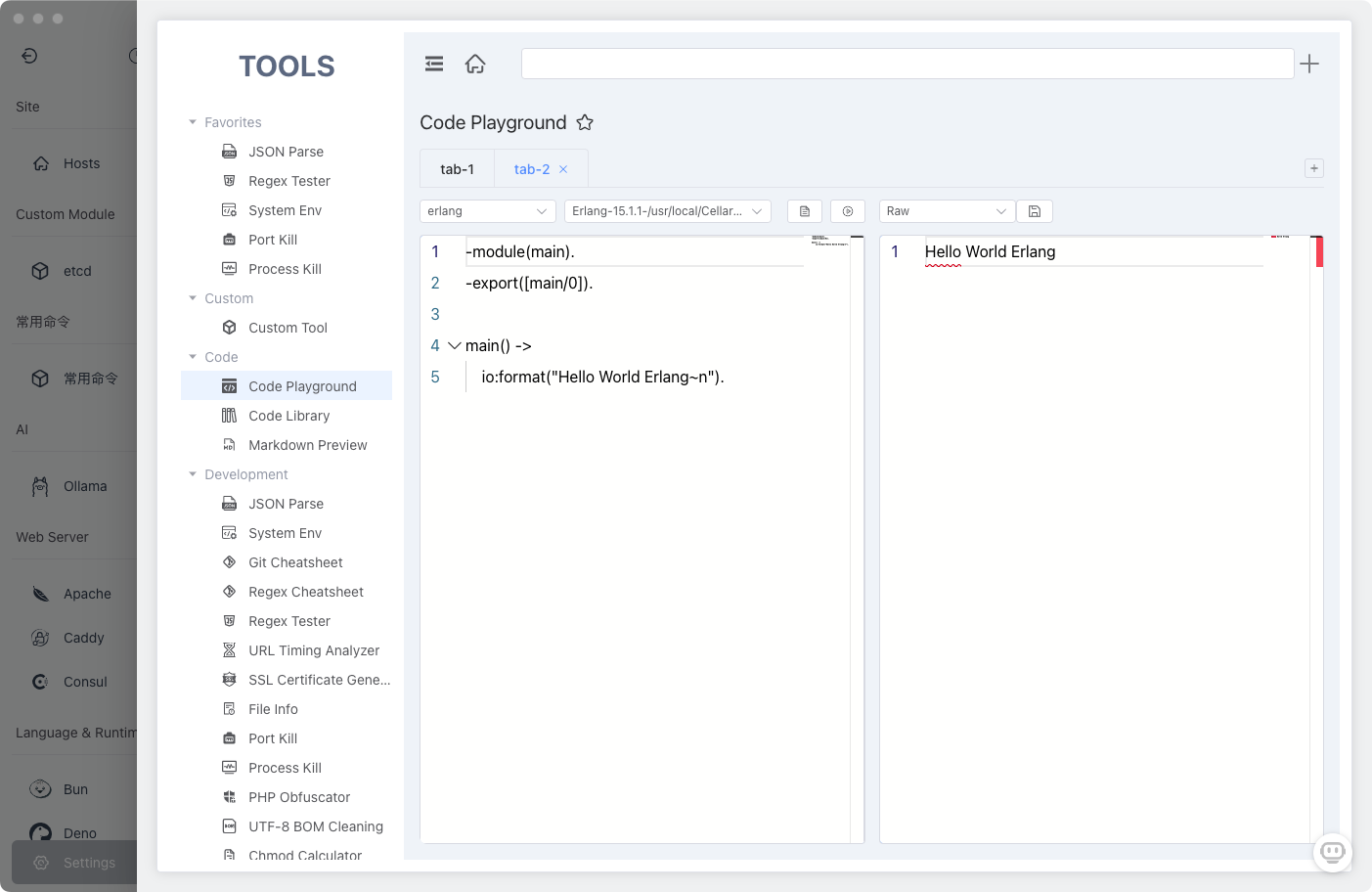Collapse the Favorites group
The height and width of the screenshot is (892, 1372).
193,122
